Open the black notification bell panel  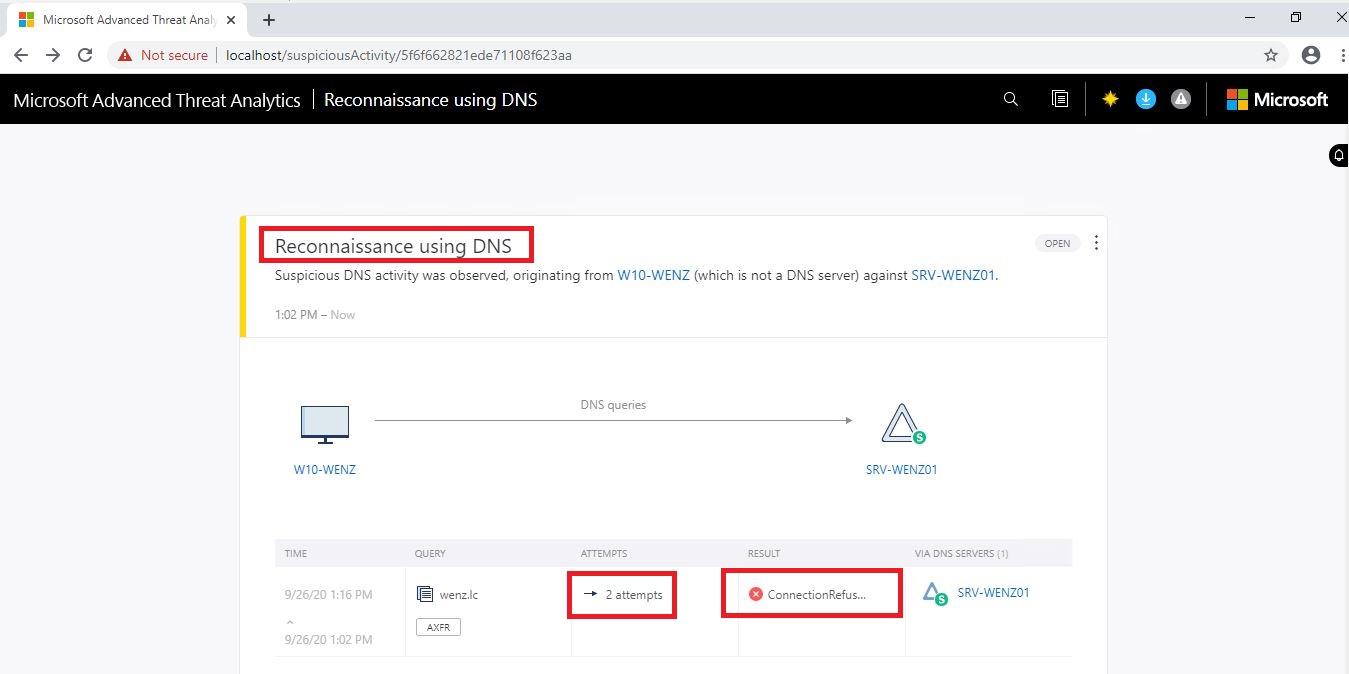point(1339,155)
